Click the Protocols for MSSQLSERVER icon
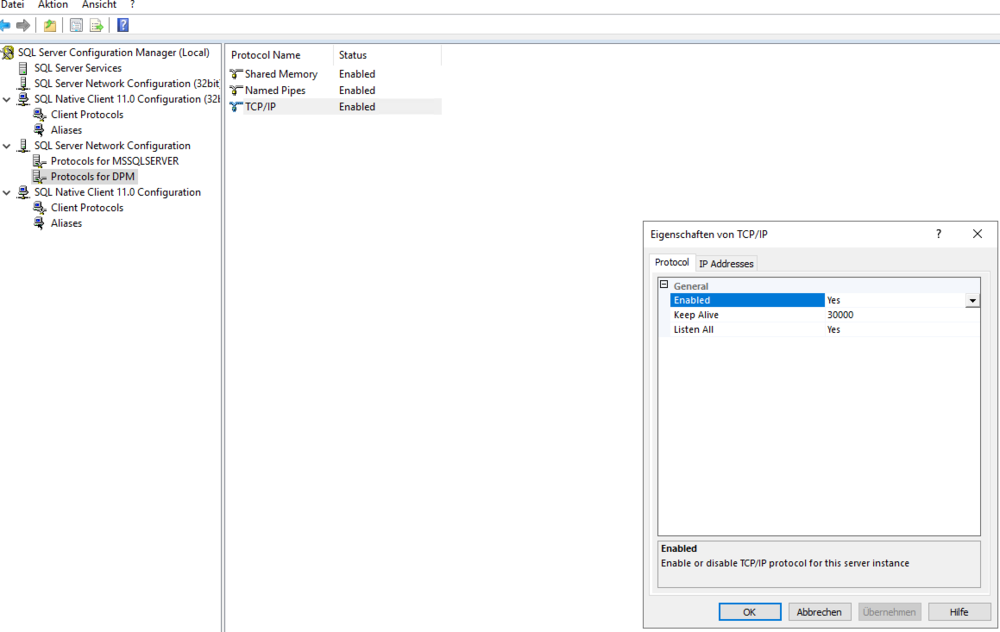The image size is (1000, 632). click(40, 161)
